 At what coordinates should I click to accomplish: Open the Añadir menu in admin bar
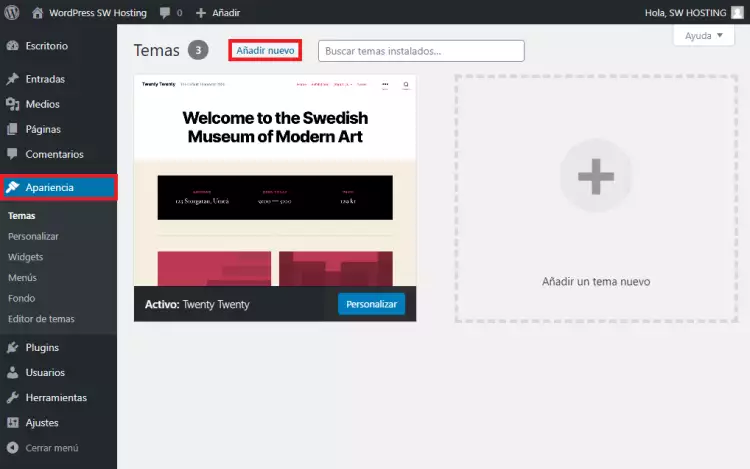click(217, 13)
